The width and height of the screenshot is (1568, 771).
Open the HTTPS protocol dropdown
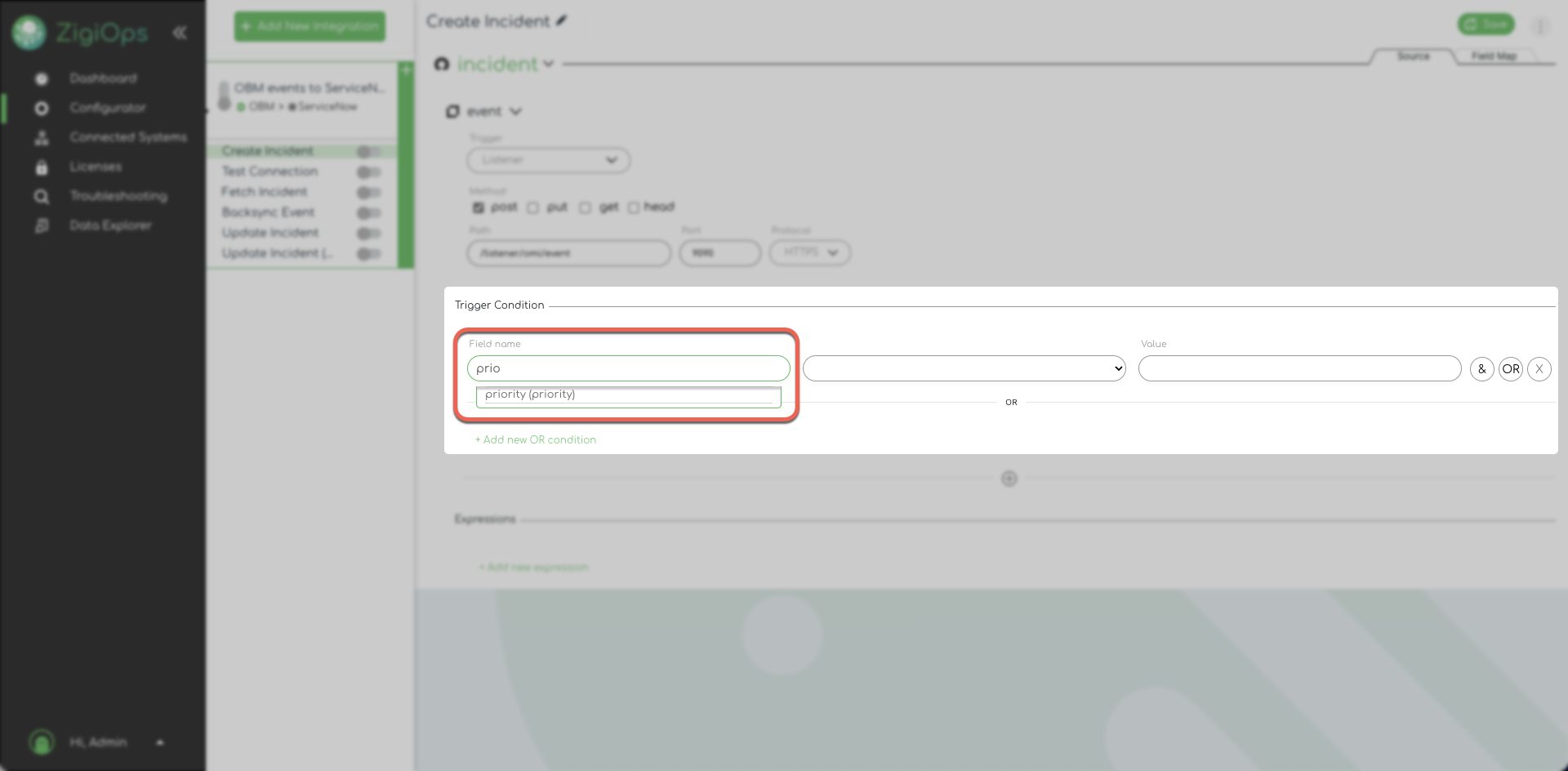[809, 252]
